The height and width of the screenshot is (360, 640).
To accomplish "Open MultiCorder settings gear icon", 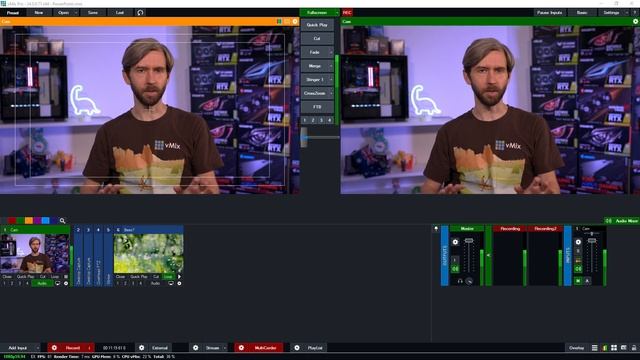I will coord(241,348).
